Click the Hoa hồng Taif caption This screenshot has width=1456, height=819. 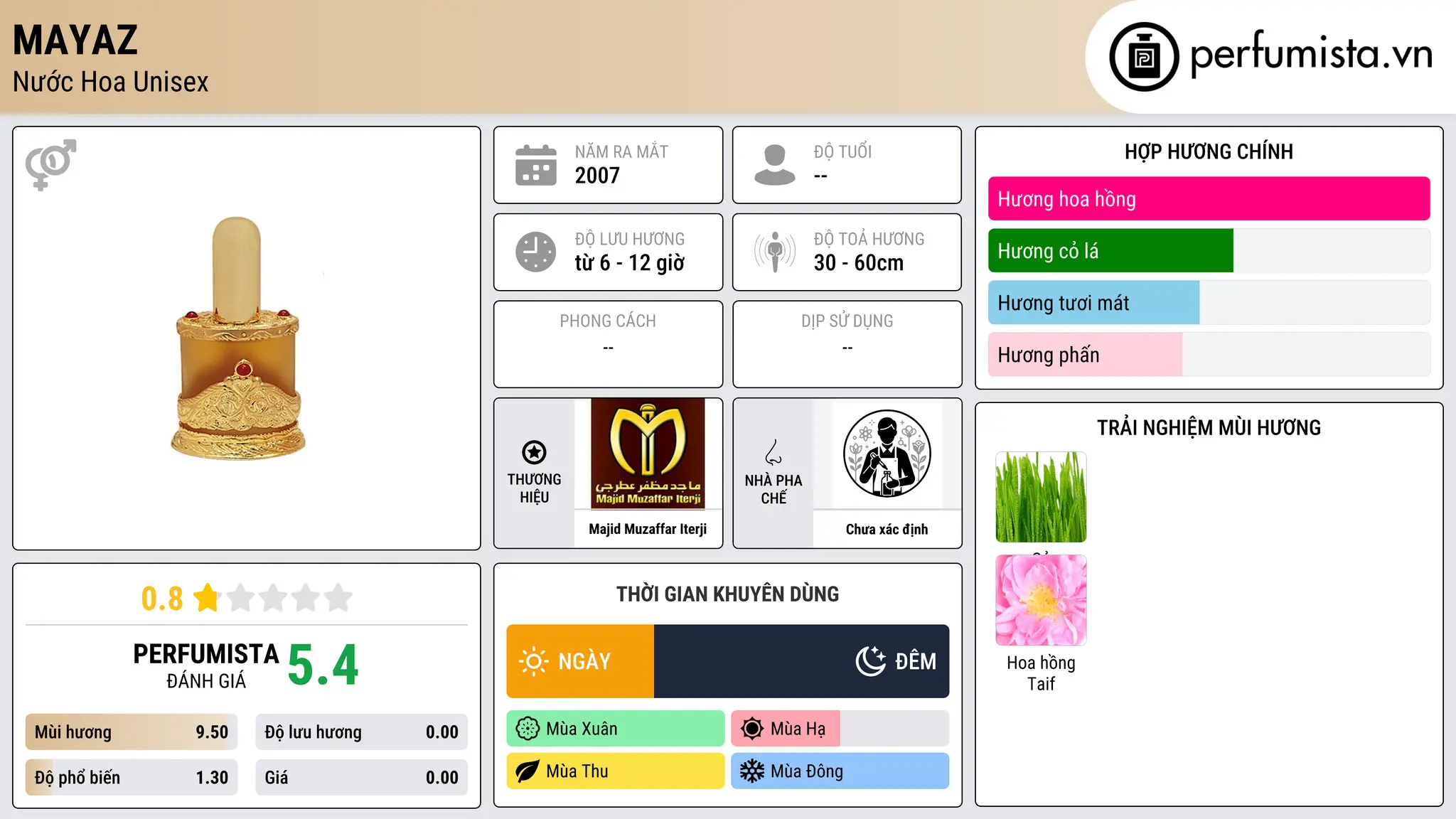pos(1041,673)
